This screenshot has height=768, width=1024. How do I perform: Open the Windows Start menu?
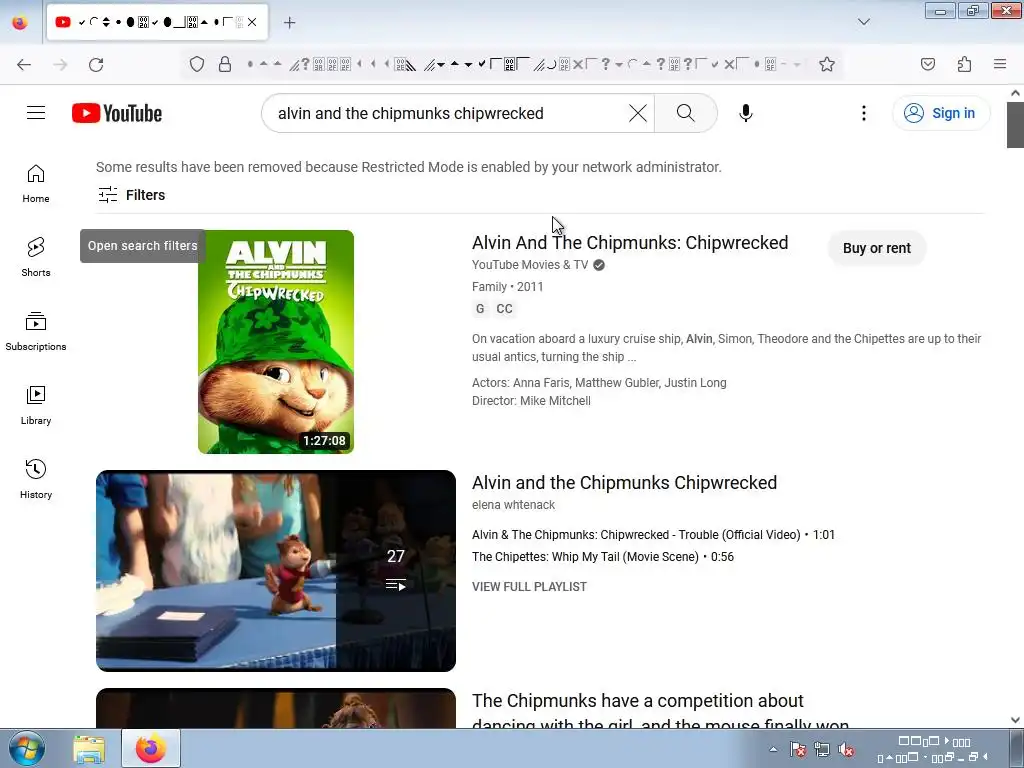click(x=26, y=748)
